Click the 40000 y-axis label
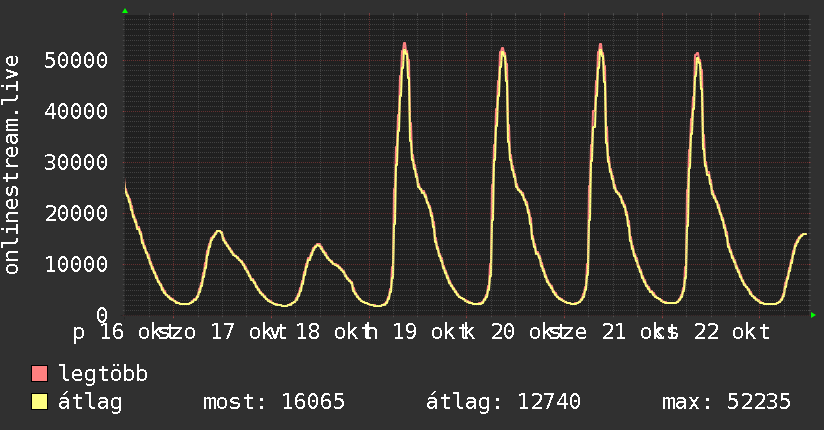This screenshot has height=430, width=824. pos(76,111)
